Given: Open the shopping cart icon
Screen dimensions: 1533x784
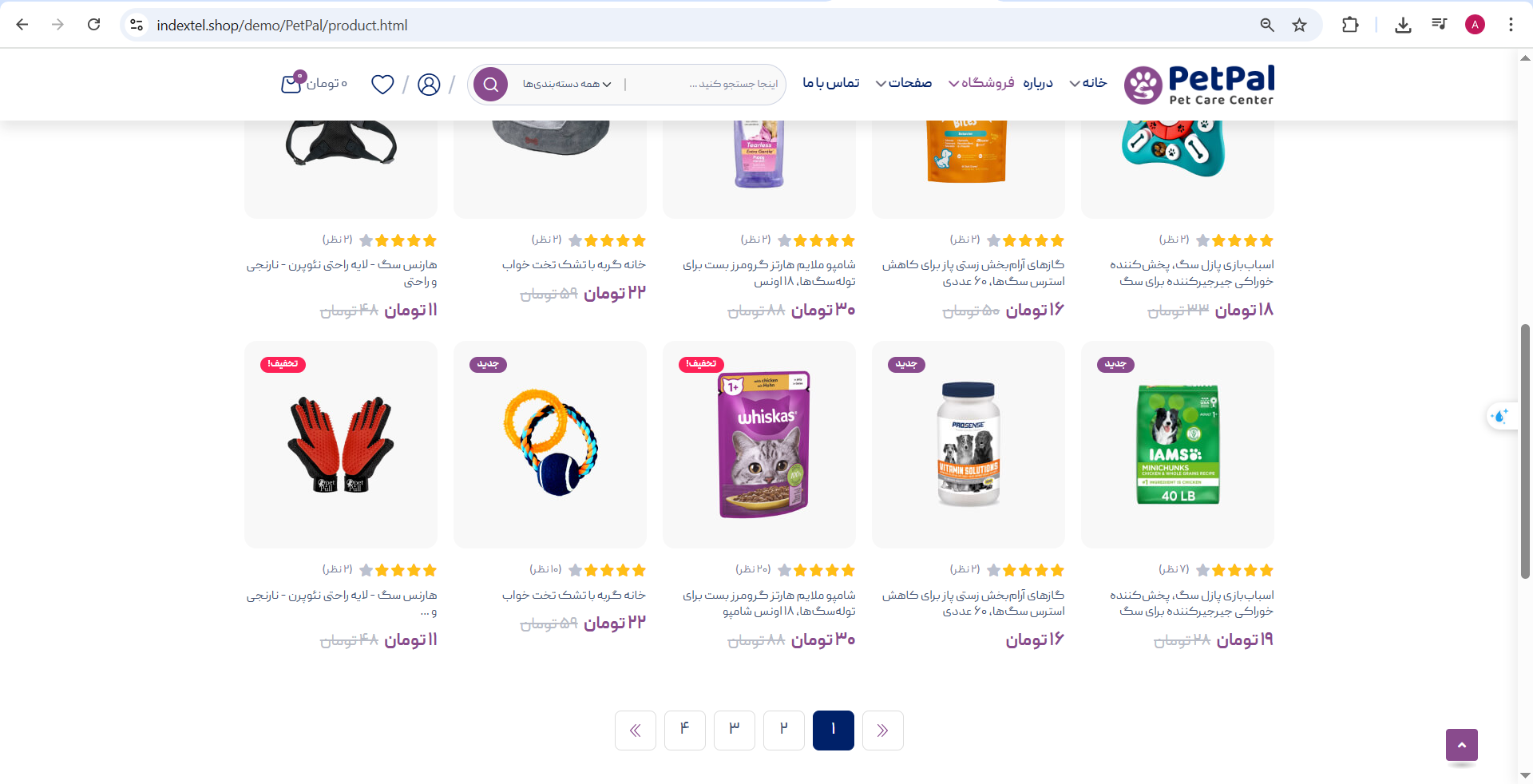Looking at the screenshot, I should tap(292, 82).
